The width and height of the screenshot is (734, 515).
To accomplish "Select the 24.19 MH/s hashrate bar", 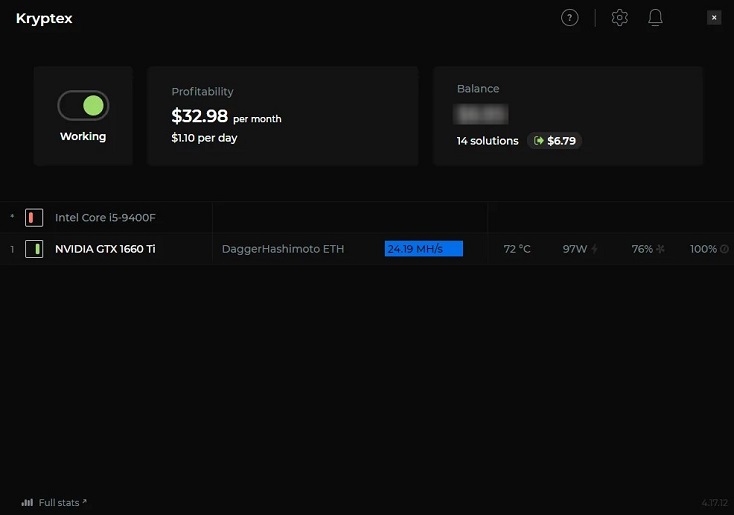I will [x=423, y=249].
